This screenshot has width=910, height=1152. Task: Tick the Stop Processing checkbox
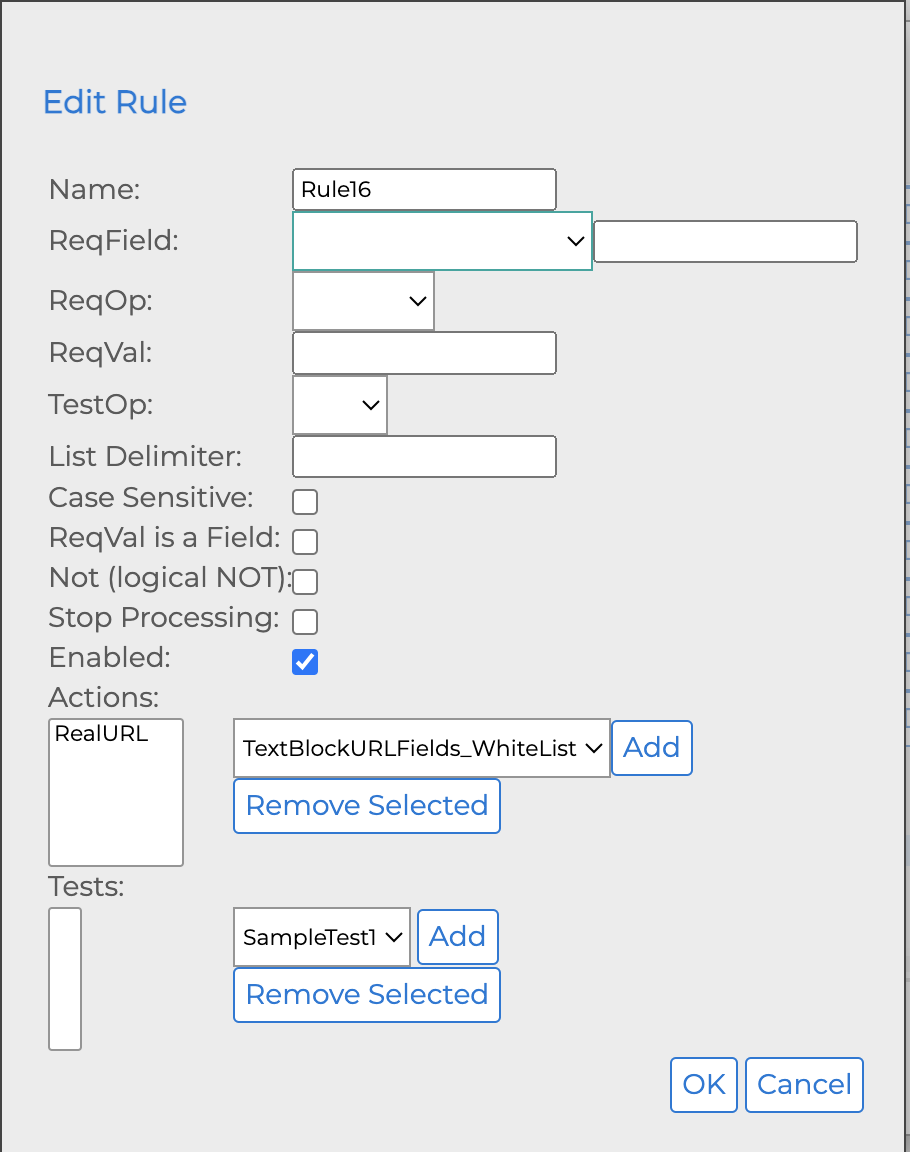(x=305, y=622)
